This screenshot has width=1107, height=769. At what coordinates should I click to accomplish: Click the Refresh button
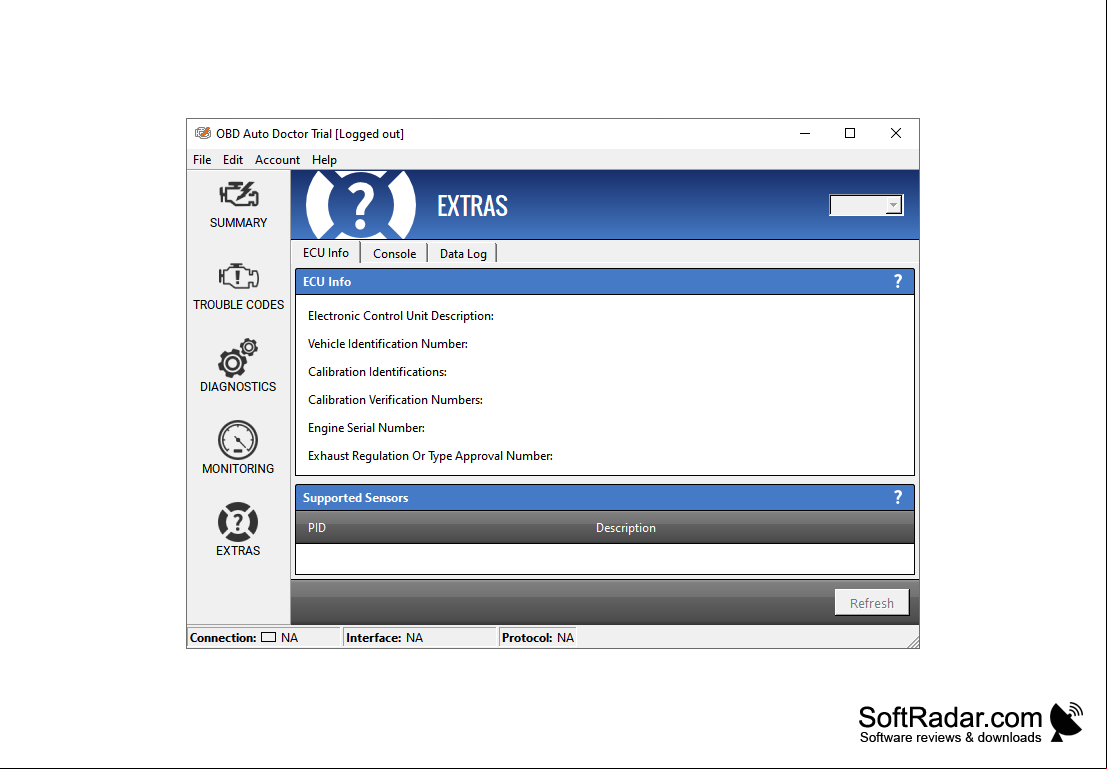[x=872, y=603]
